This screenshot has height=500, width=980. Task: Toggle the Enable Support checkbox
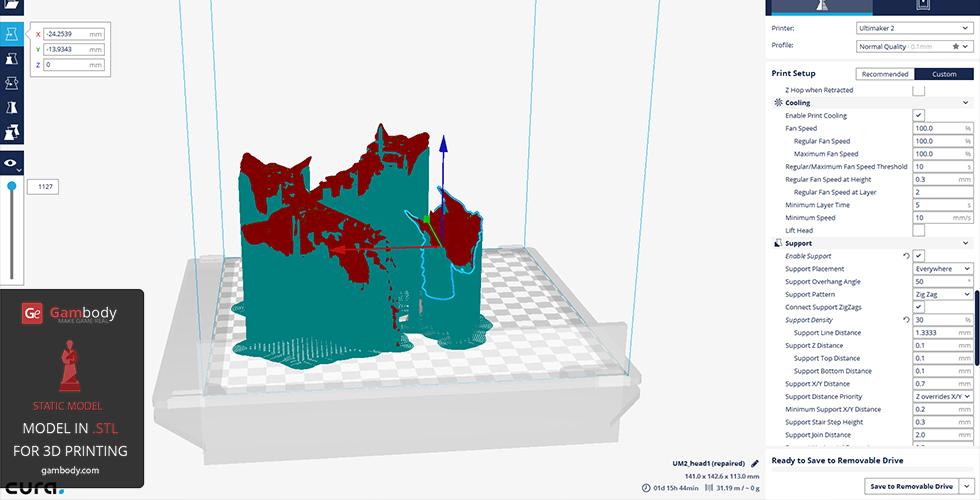tap(918, 256)
